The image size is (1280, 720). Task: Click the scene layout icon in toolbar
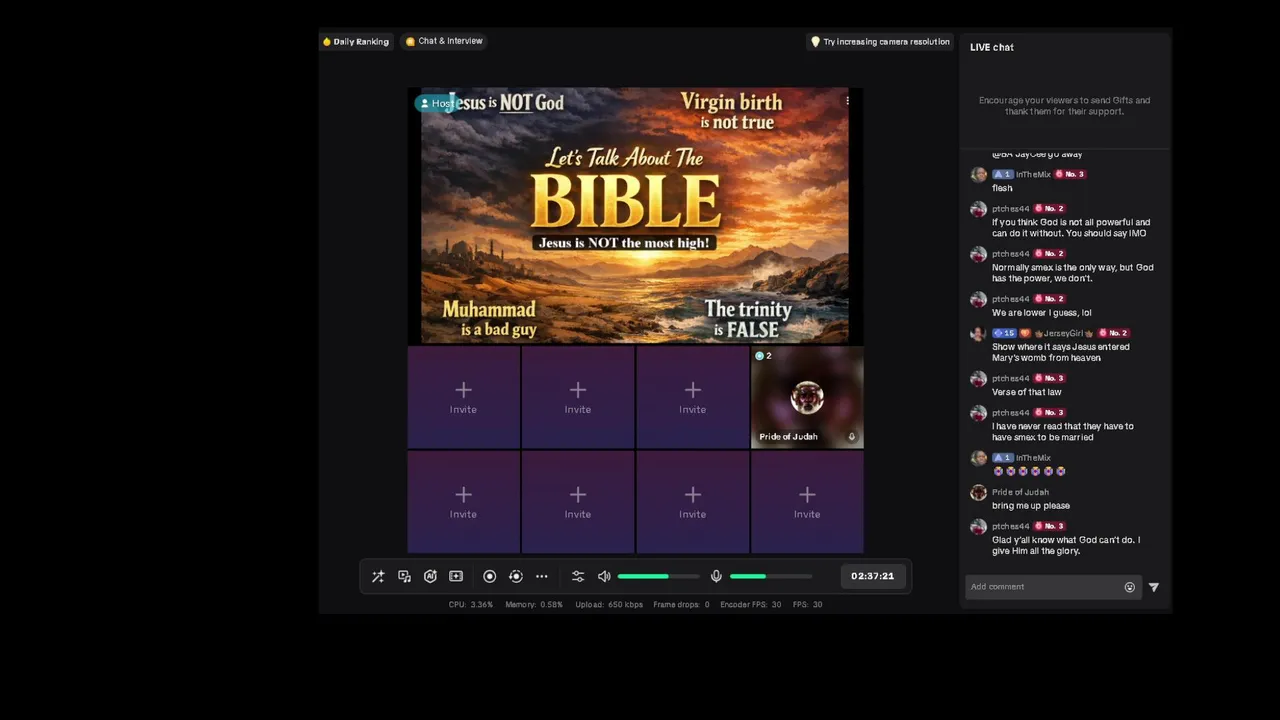point(456,576)
